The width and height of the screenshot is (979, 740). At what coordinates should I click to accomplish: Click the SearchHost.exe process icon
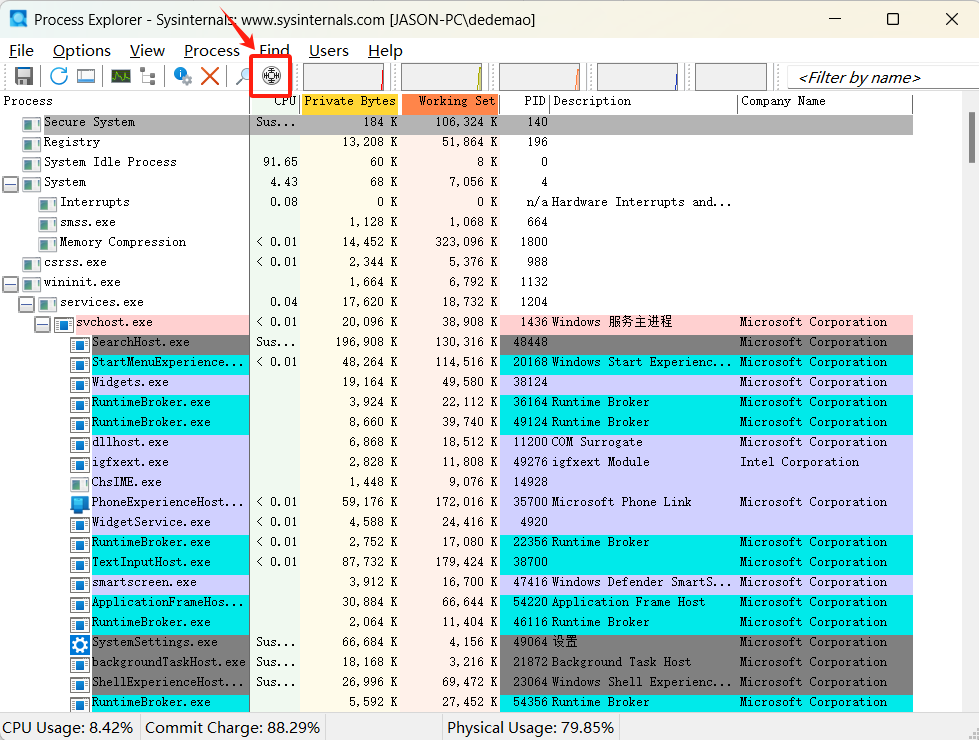[x=79, y=343]
